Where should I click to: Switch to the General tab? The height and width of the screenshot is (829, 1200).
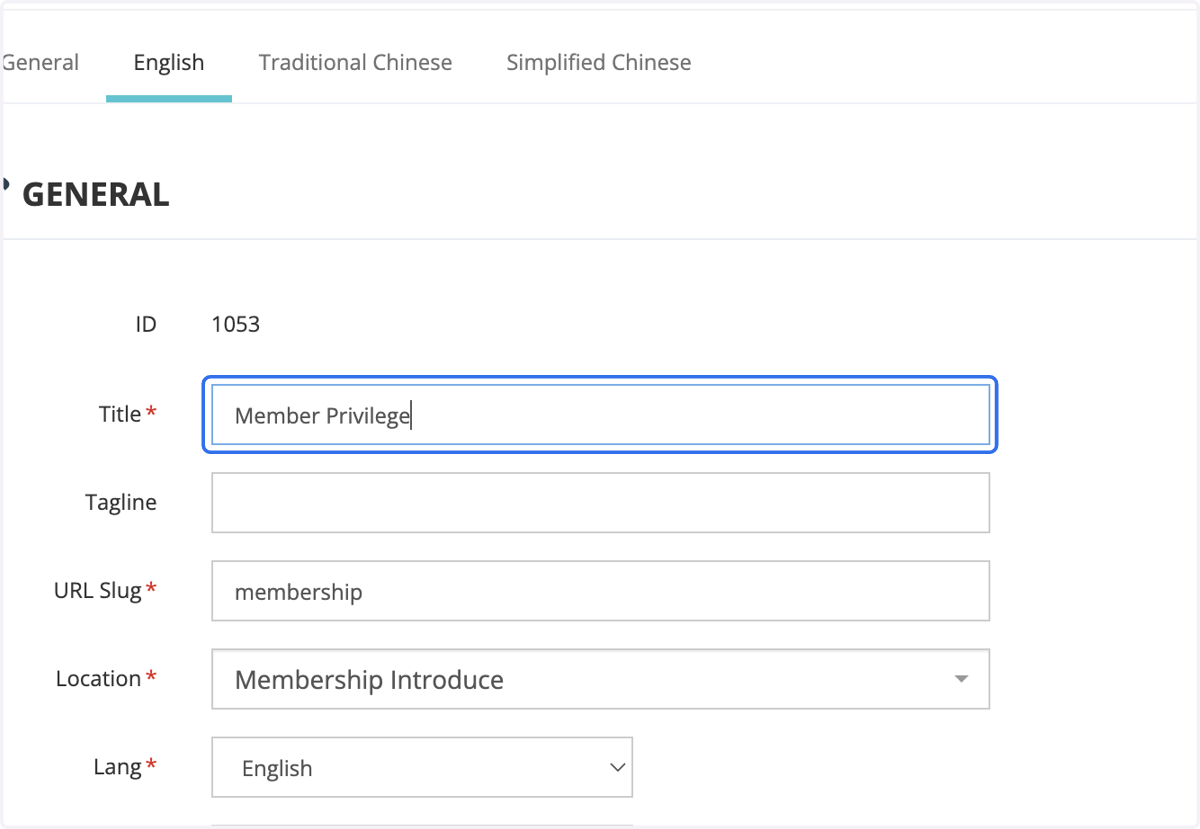coord(40,62)
